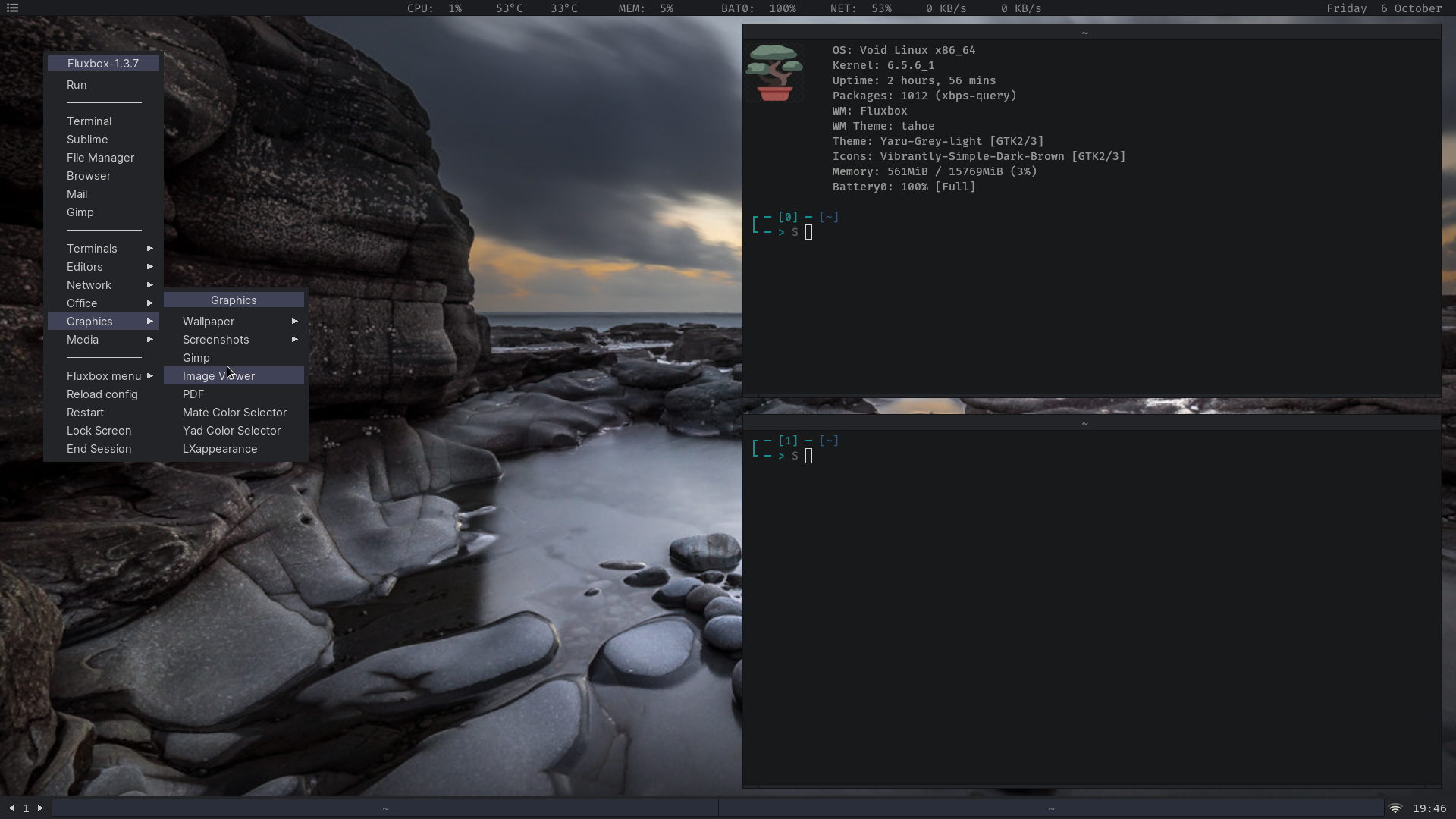Image resolution: width=1456 pixels, height=819 pixels.
Task: Open Mail from the menu
Action: click(x=103, y=194)
